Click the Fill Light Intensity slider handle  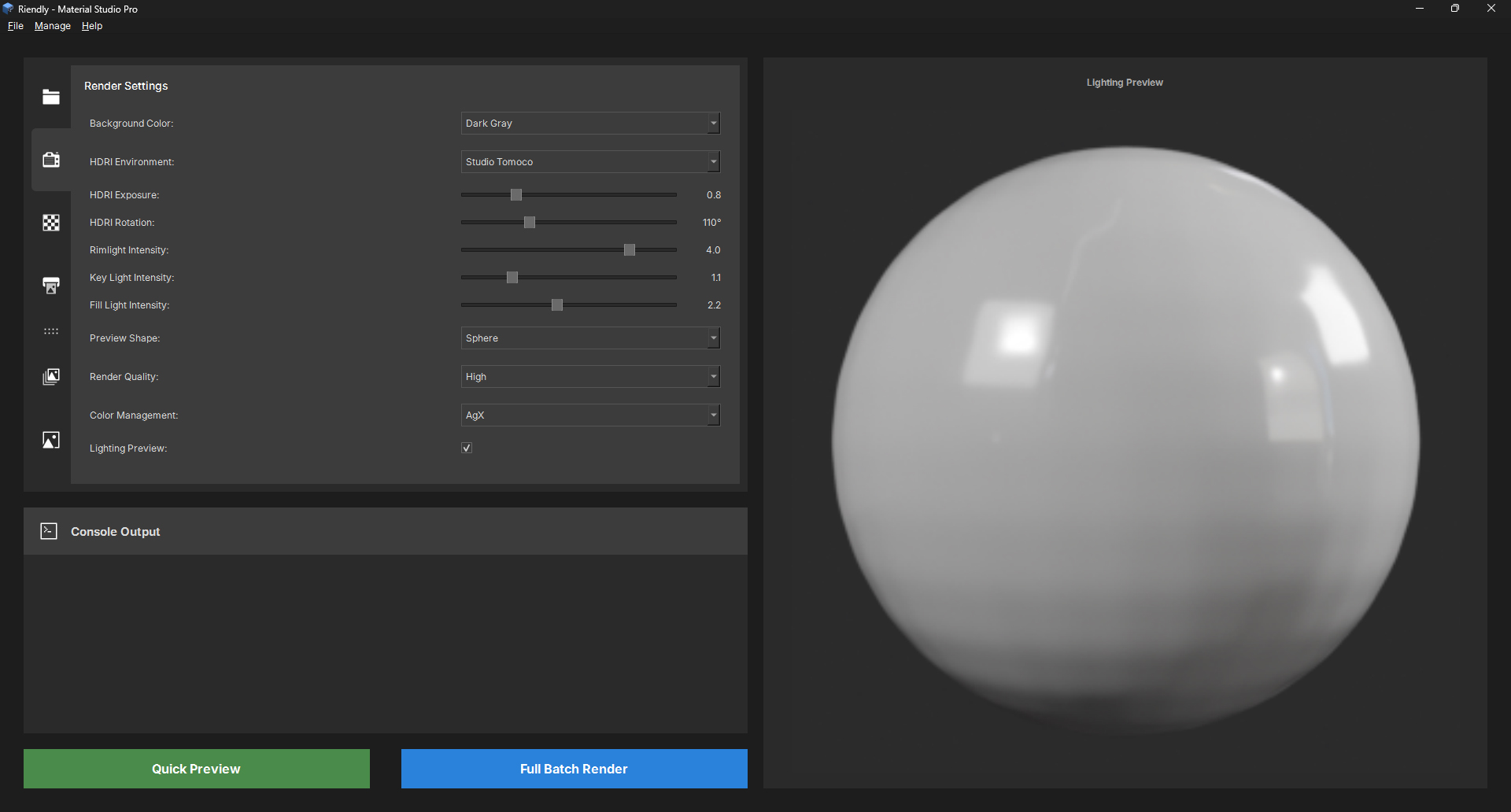[557, 304]
